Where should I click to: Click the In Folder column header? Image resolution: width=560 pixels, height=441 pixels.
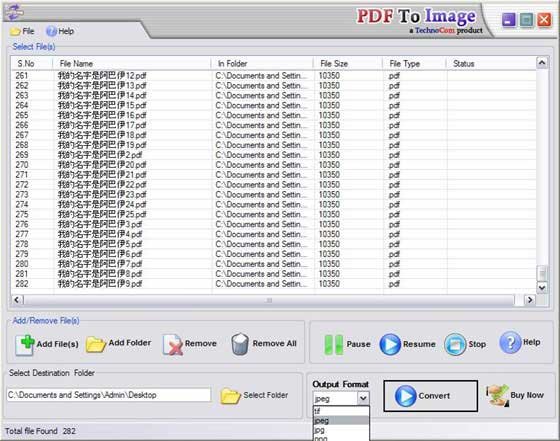coord(262,64)
